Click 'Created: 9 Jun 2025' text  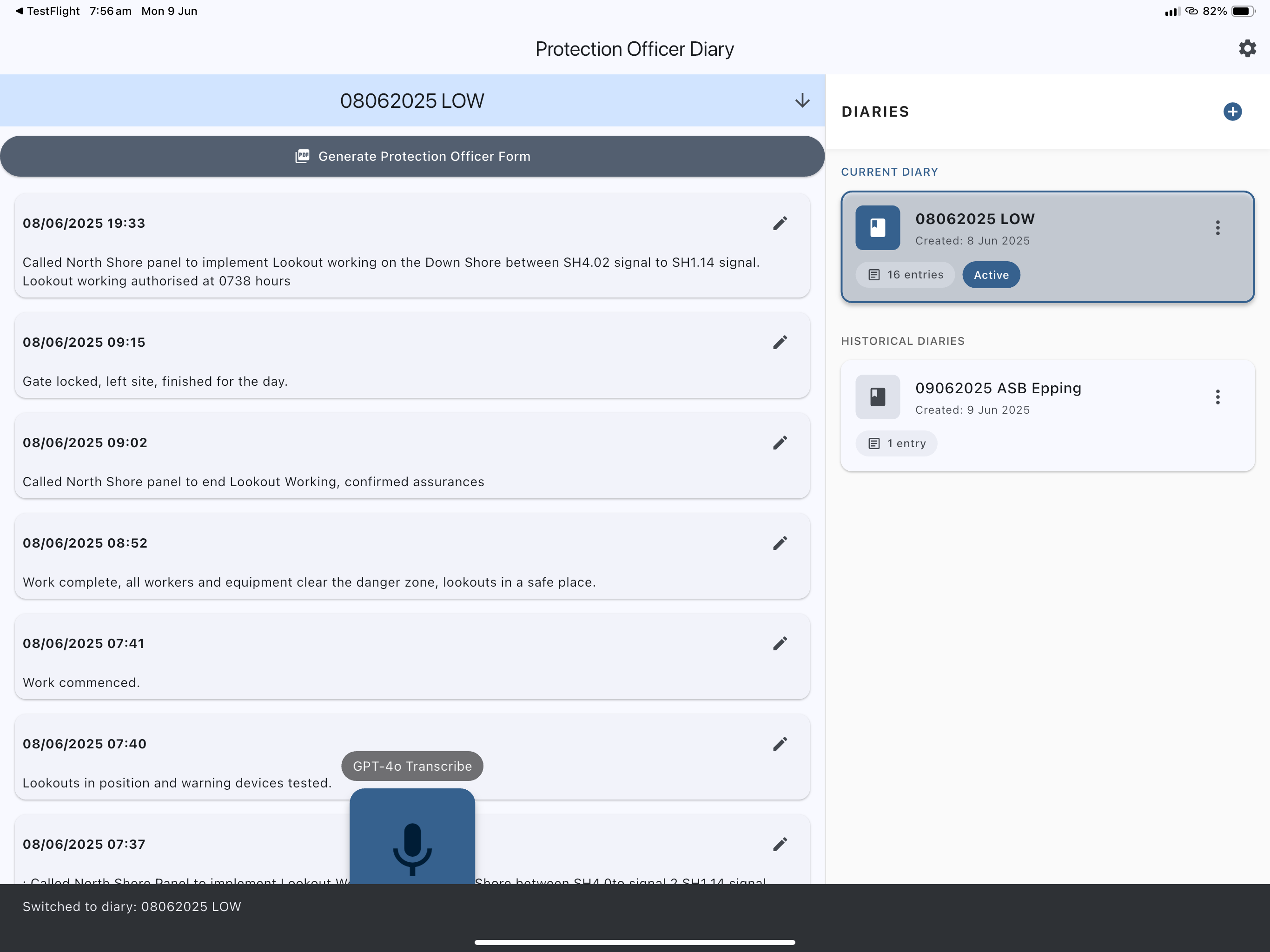point(972,410)
